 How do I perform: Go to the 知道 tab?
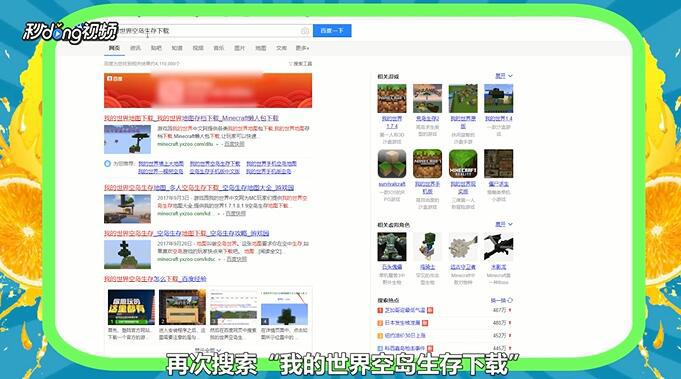177,48
